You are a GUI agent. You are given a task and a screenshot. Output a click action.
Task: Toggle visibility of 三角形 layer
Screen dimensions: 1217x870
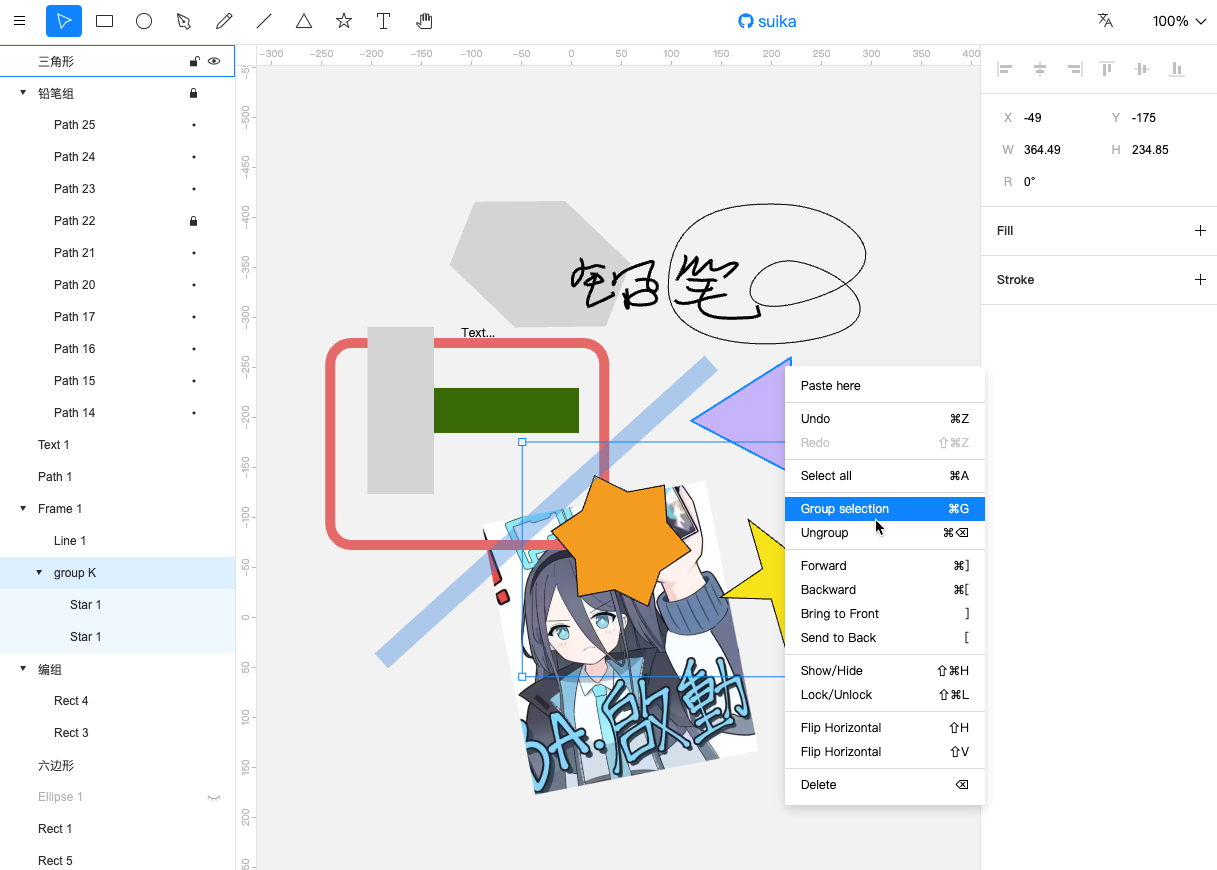(x=214, y=61)
